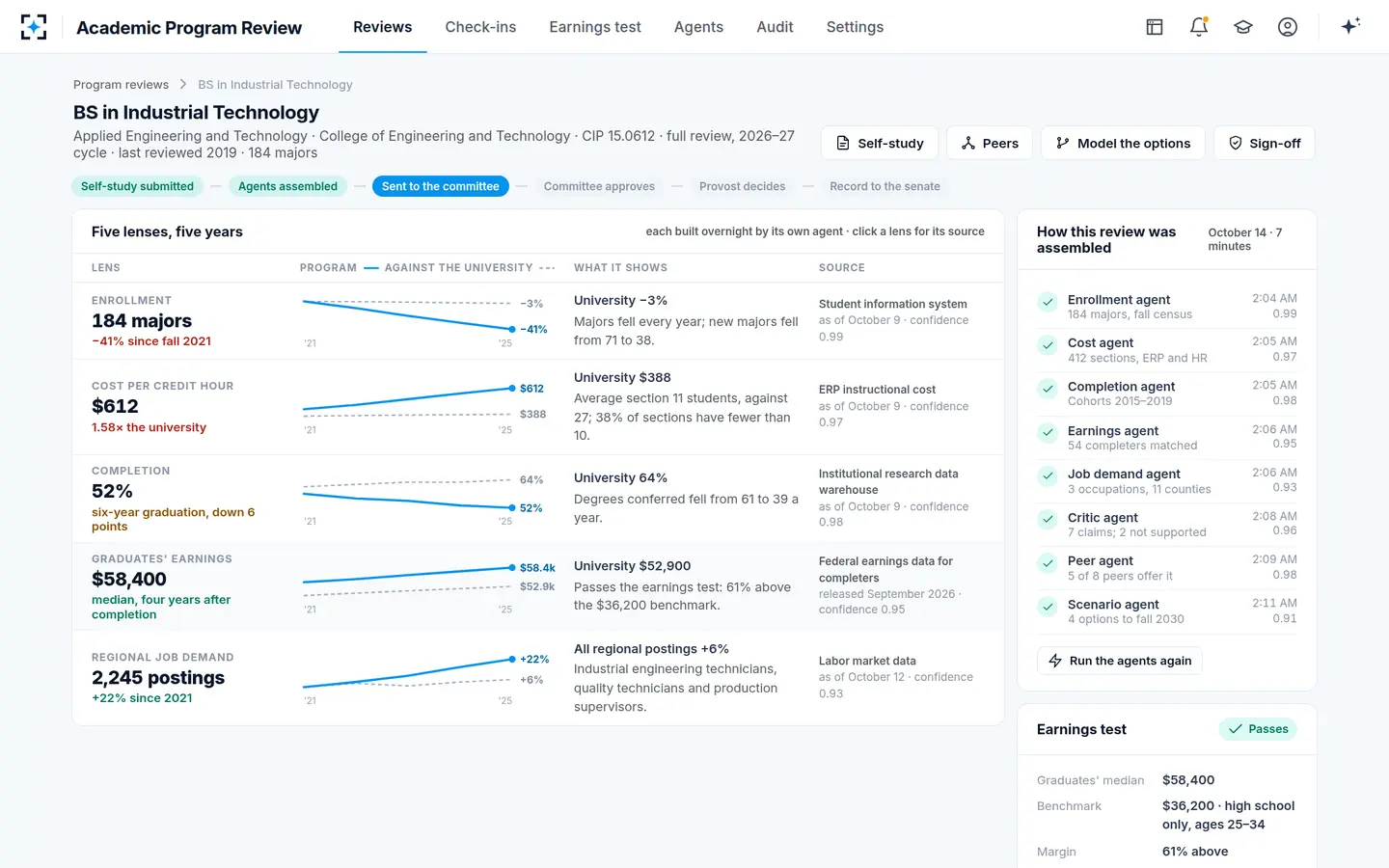This screenshot has width=1389, height=868.
Task: Click the Earnings agent check icon
Action: [x=1048, y=433]
